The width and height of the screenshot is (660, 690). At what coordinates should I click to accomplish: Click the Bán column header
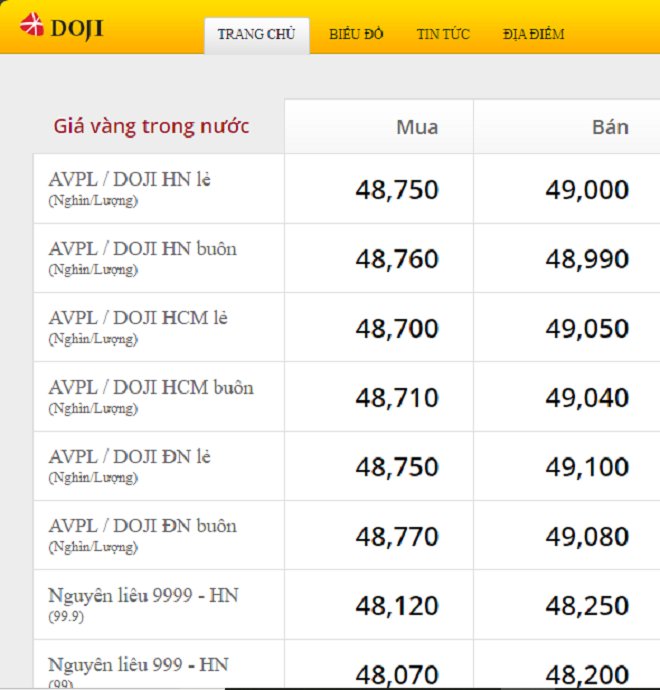point(610,128)
